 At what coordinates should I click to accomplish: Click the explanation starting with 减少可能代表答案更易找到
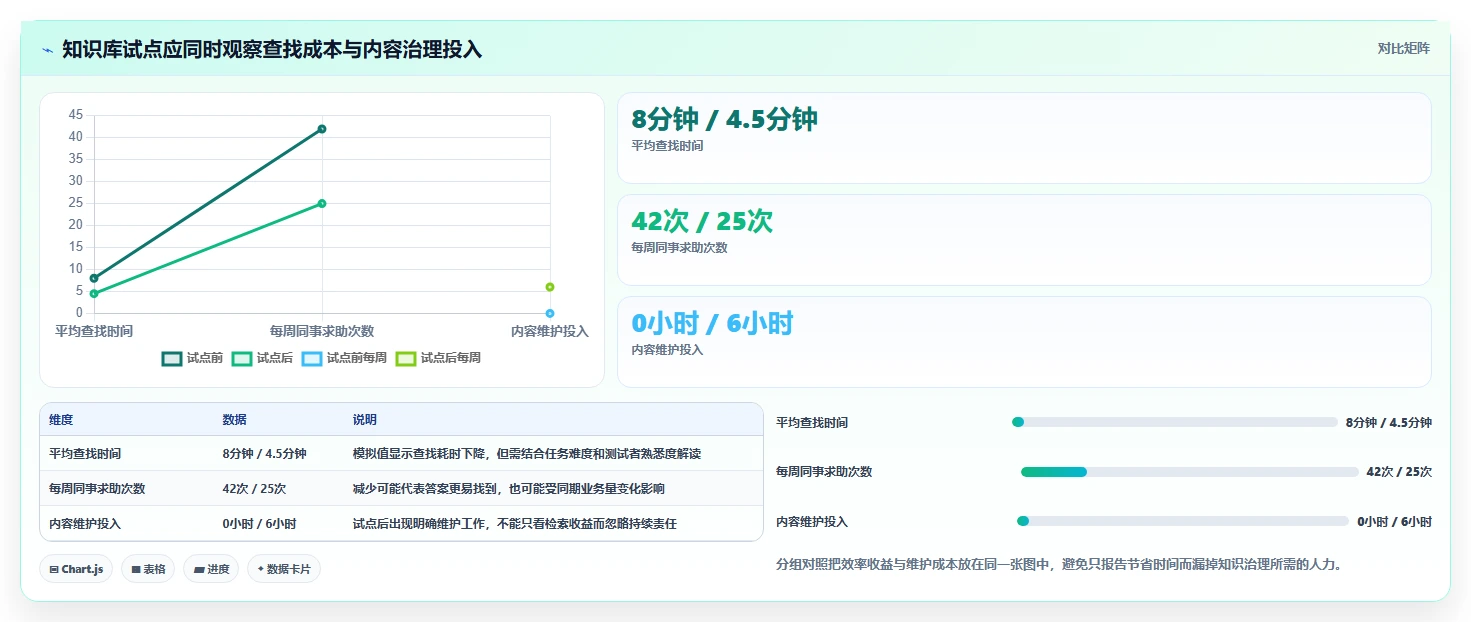coord(509,489)
